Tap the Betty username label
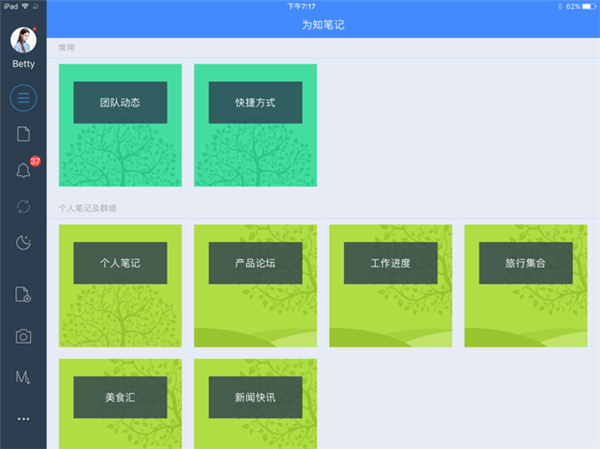 (x=23, y=64)
